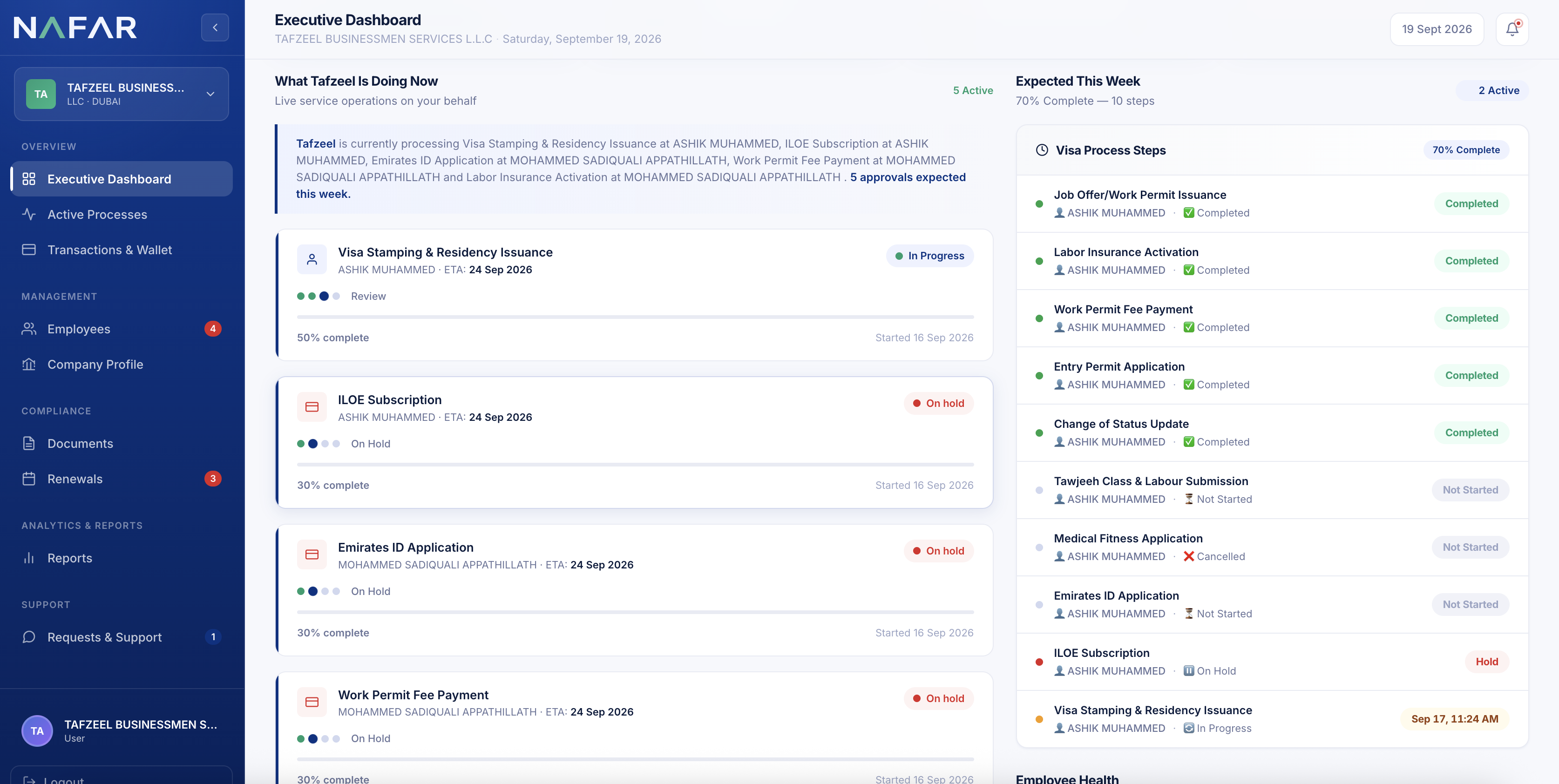Click the Hold badge on ILOE Subscription step

click(x=1486, y=662)
